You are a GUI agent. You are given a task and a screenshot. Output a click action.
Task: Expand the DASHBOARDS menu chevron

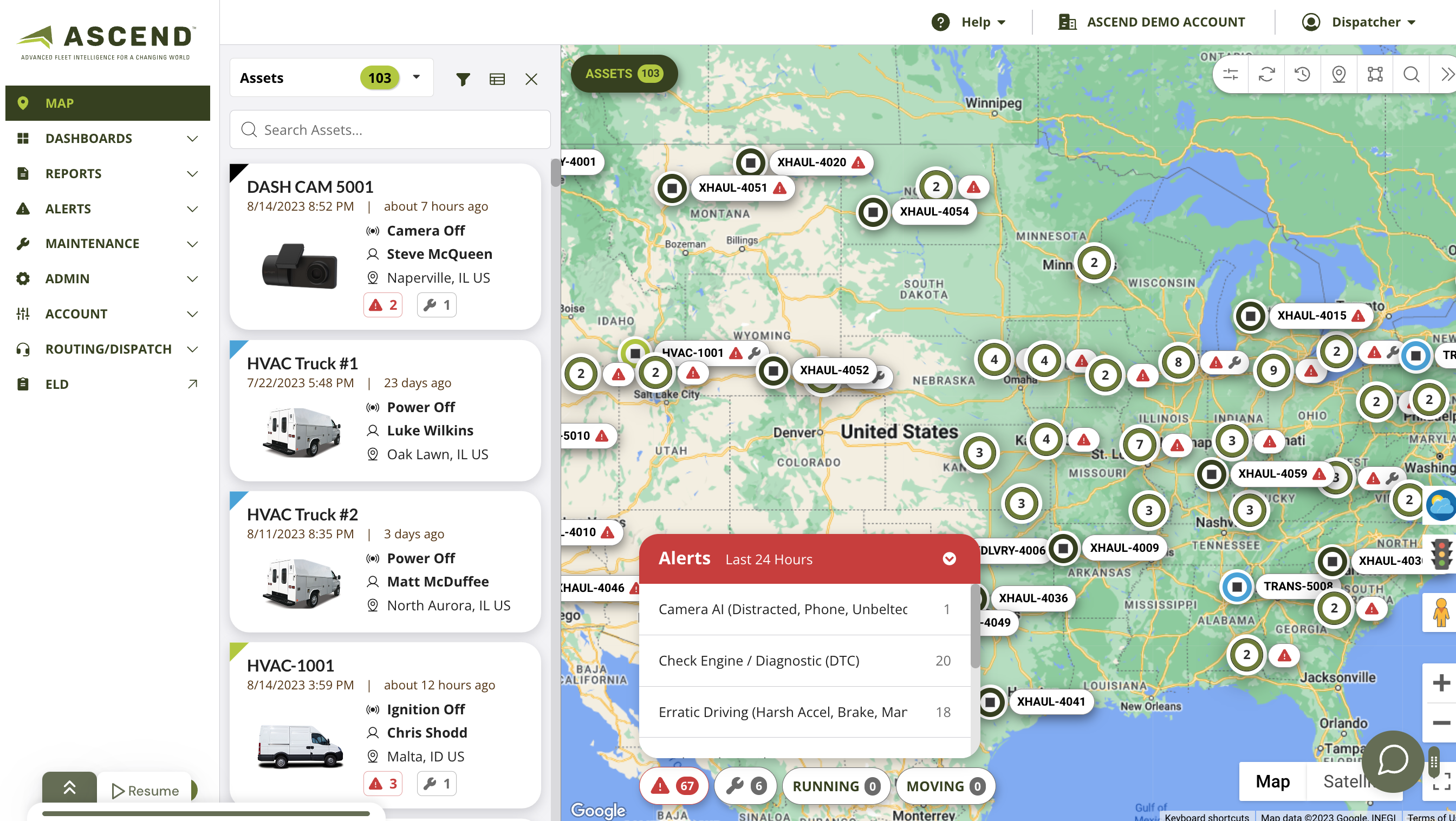click(x=192, y=139)
